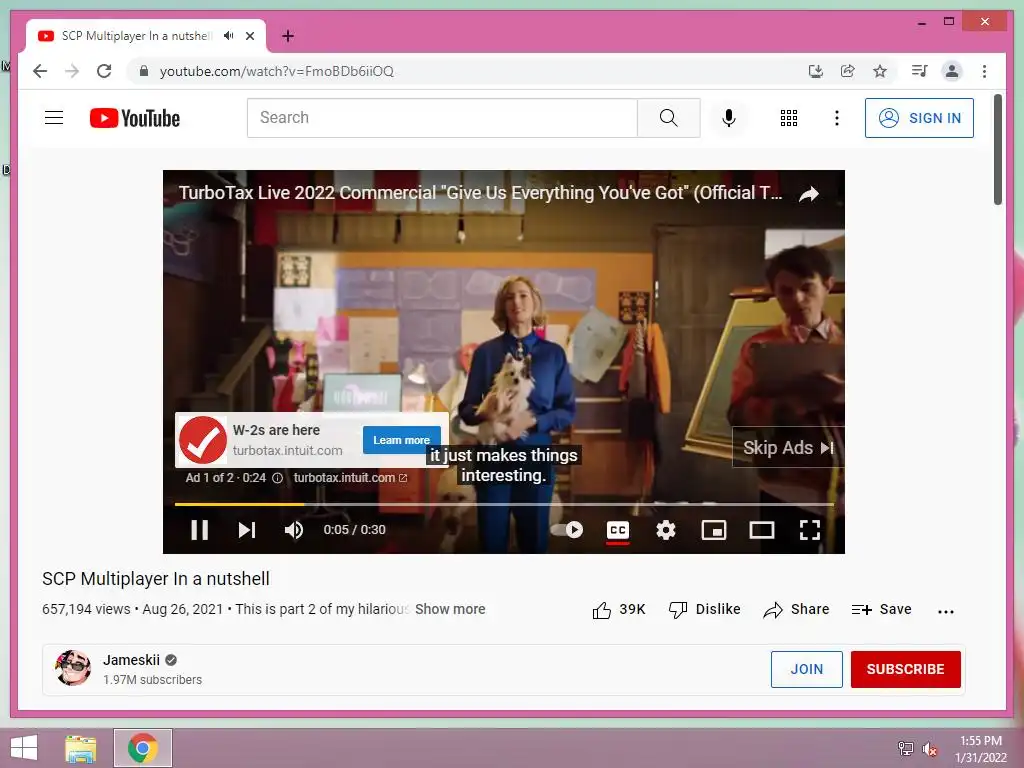The width and height of the screenshot is (1024, 768).
Task: Toggle closed captions CC
Action: (x=618, y=530)
